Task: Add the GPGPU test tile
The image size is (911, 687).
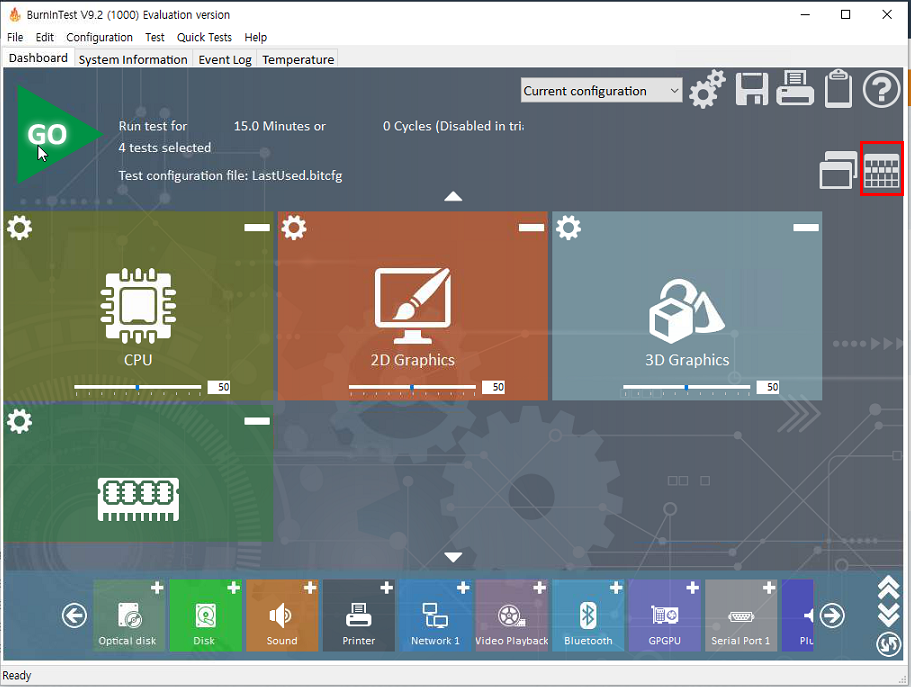Action: [x=665, y=615]
